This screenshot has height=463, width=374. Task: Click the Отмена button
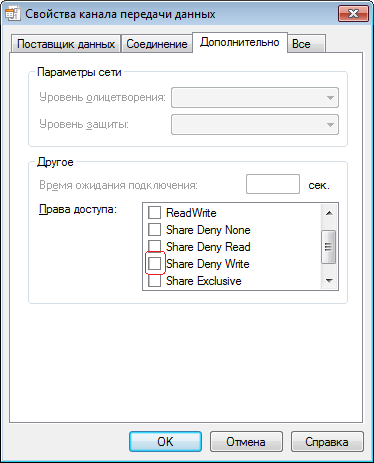click(x=246, y=442)
